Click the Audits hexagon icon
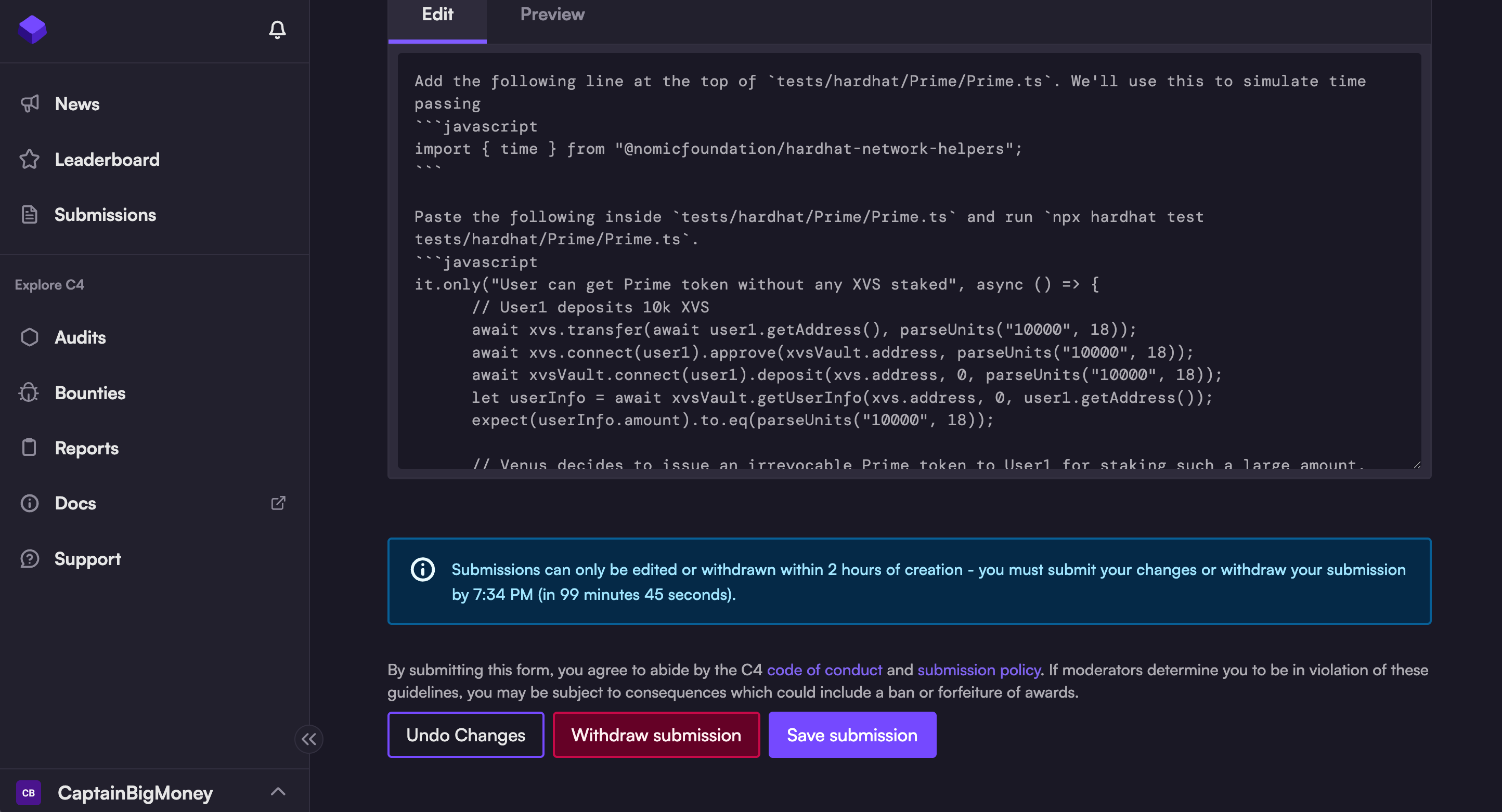 tap(29, 337)
